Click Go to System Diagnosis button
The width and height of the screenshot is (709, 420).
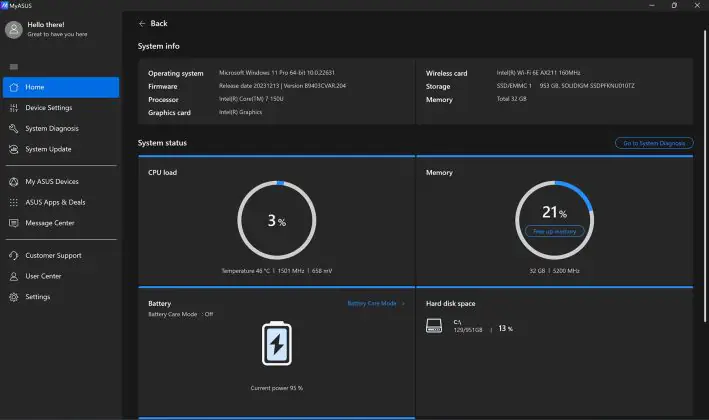pos(654,143)
